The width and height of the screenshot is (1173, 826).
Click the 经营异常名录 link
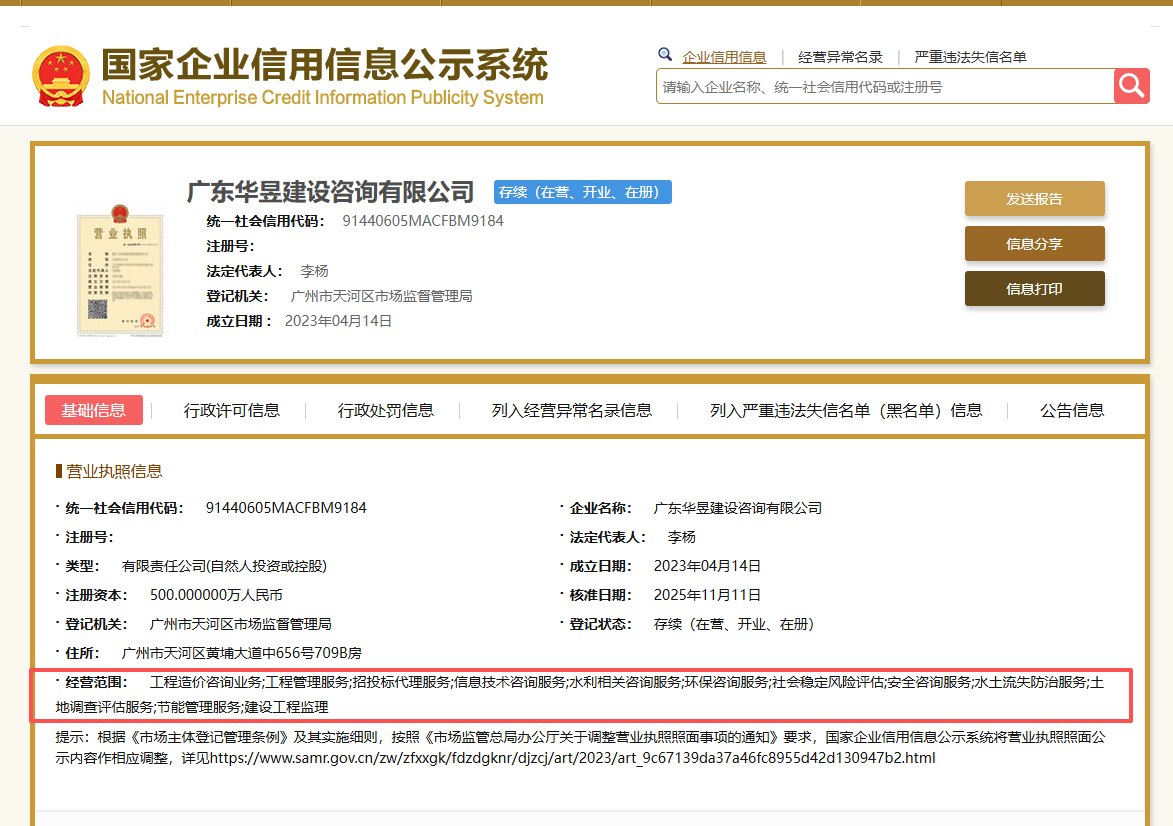click(x=840, y=57)
